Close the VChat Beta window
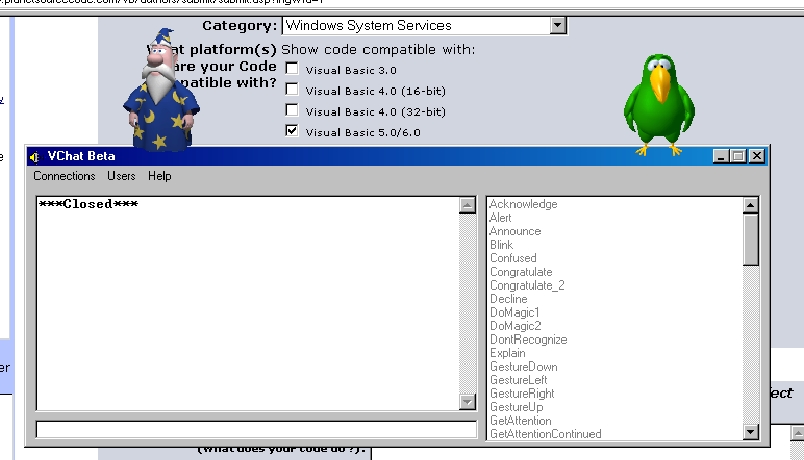This screenshot has width=804, height=460. [757, 156]
